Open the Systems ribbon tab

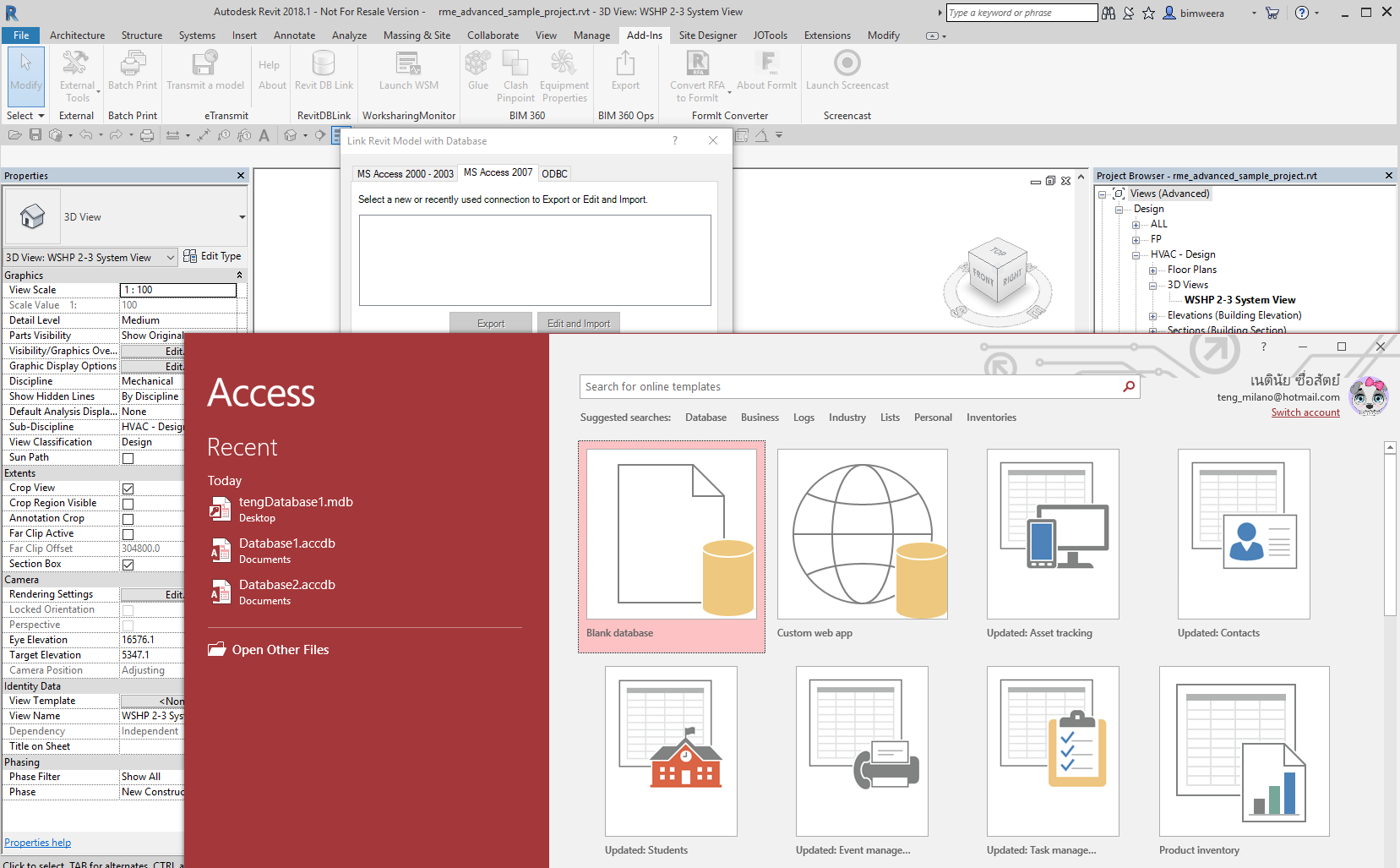(197, 35)
